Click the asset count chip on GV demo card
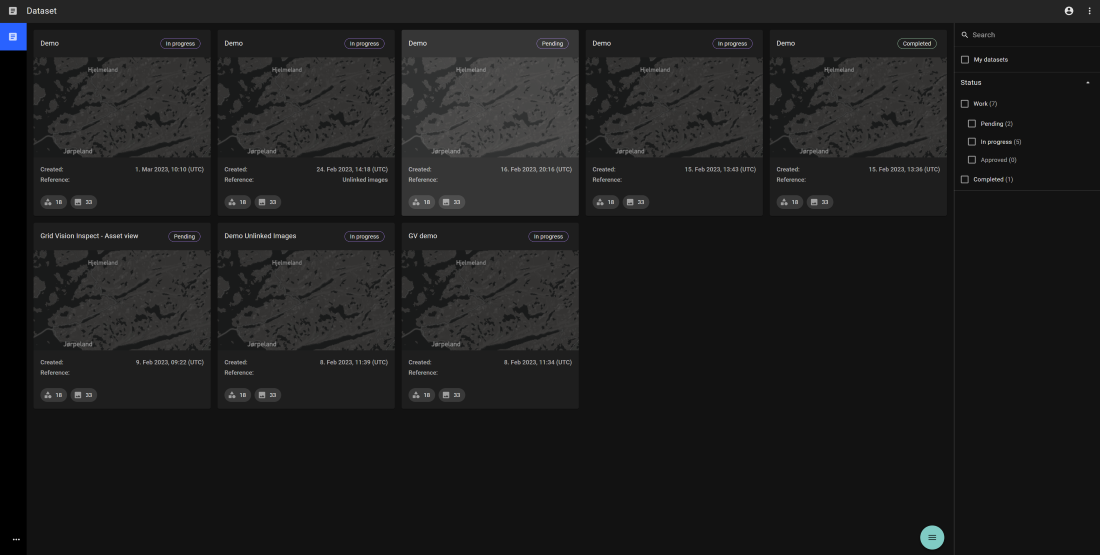This screenshot has height=555, width=1100. pyautogui.click(x=419, y=395)
